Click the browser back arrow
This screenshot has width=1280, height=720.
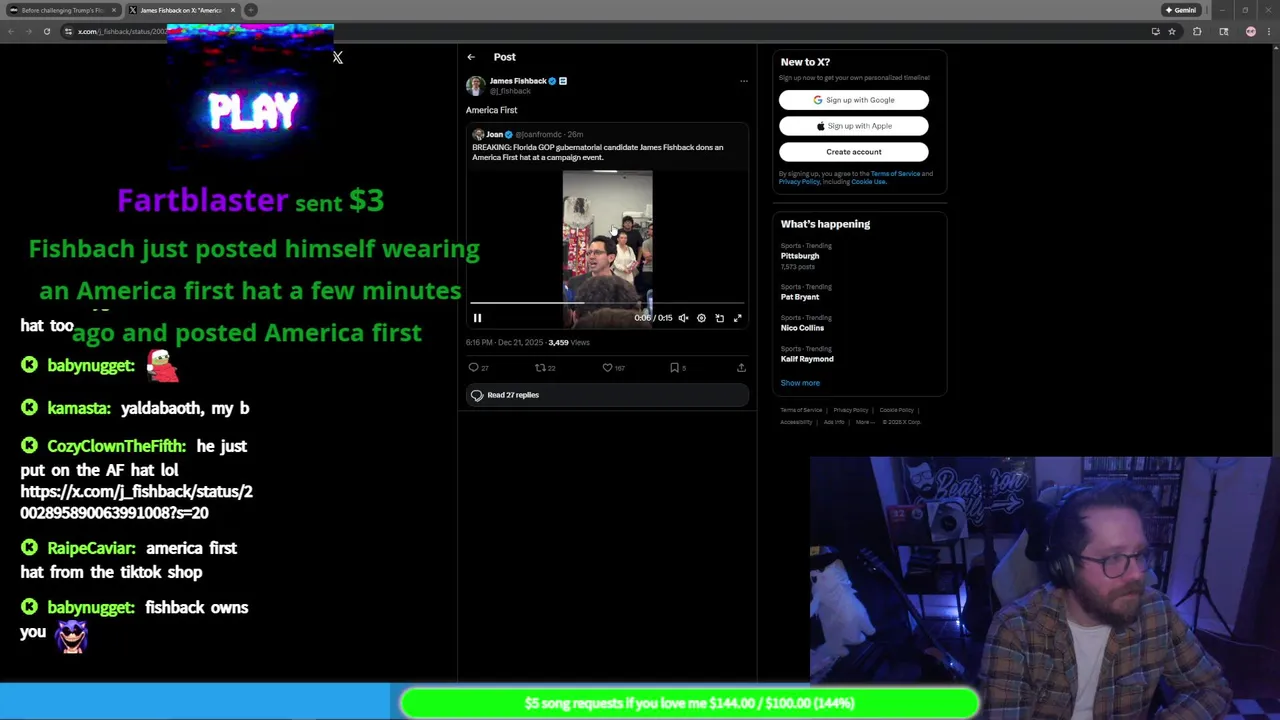click(x=10, y=31)
